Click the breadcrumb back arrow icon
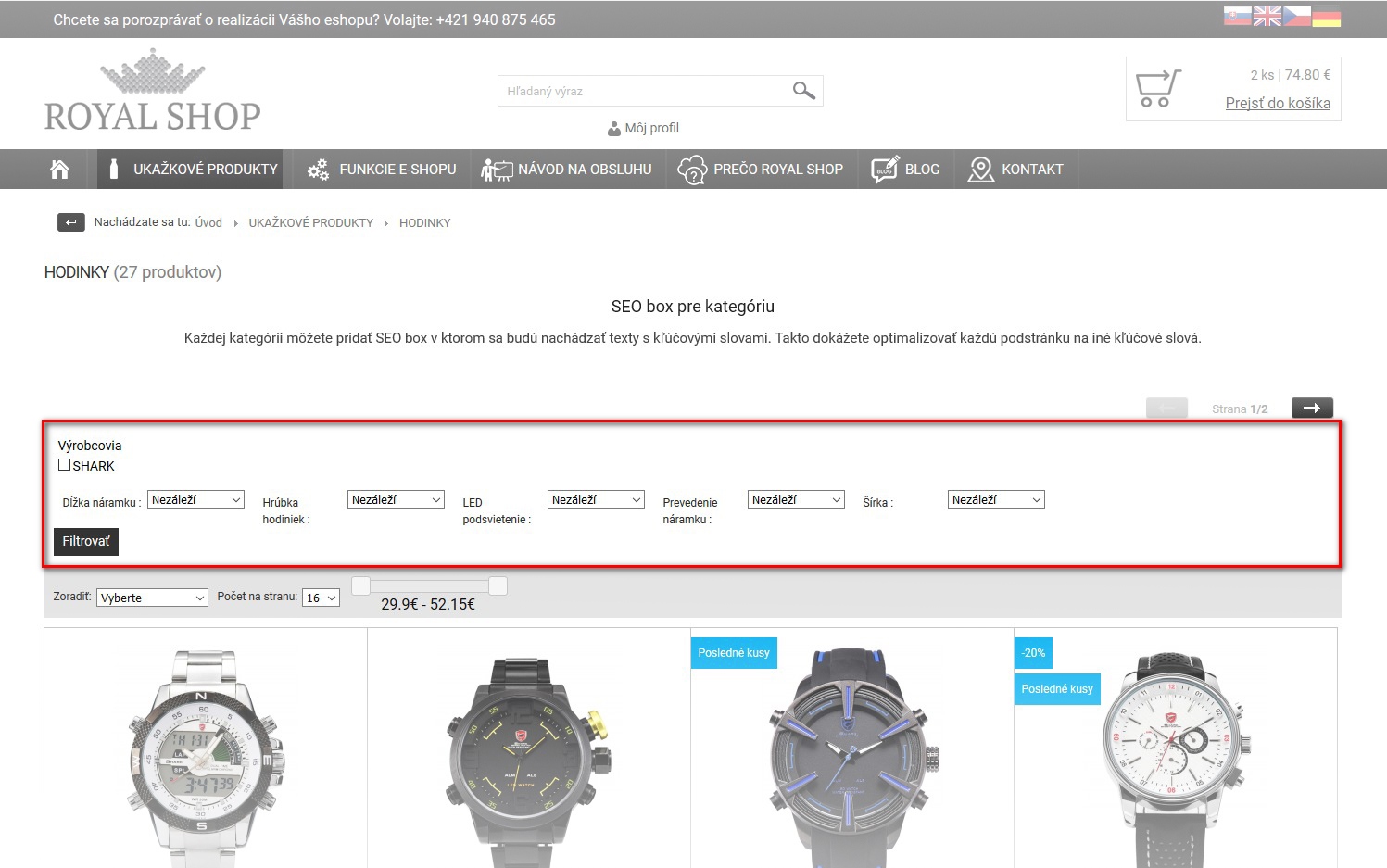1387x868 pixels. point(71,222)
